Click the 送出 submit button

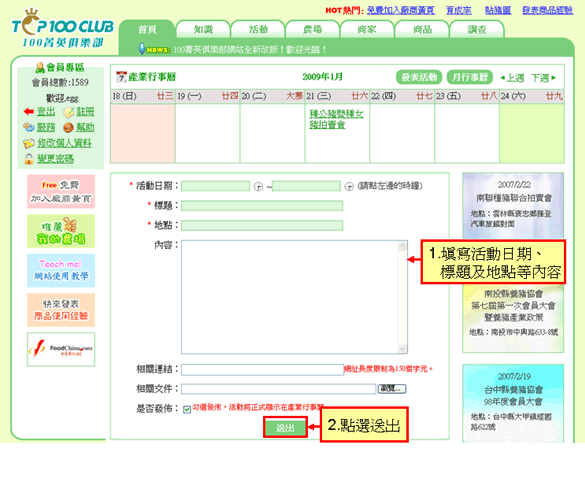[x=285, y=428]
